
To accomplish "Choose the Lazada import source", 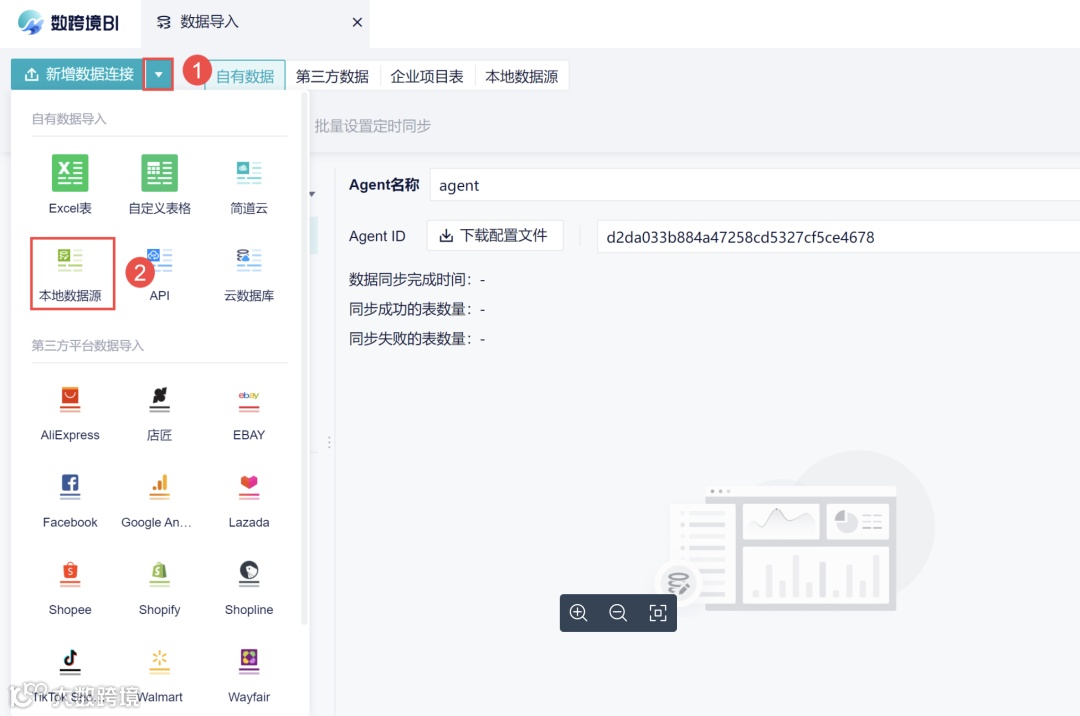I will 248,500.
